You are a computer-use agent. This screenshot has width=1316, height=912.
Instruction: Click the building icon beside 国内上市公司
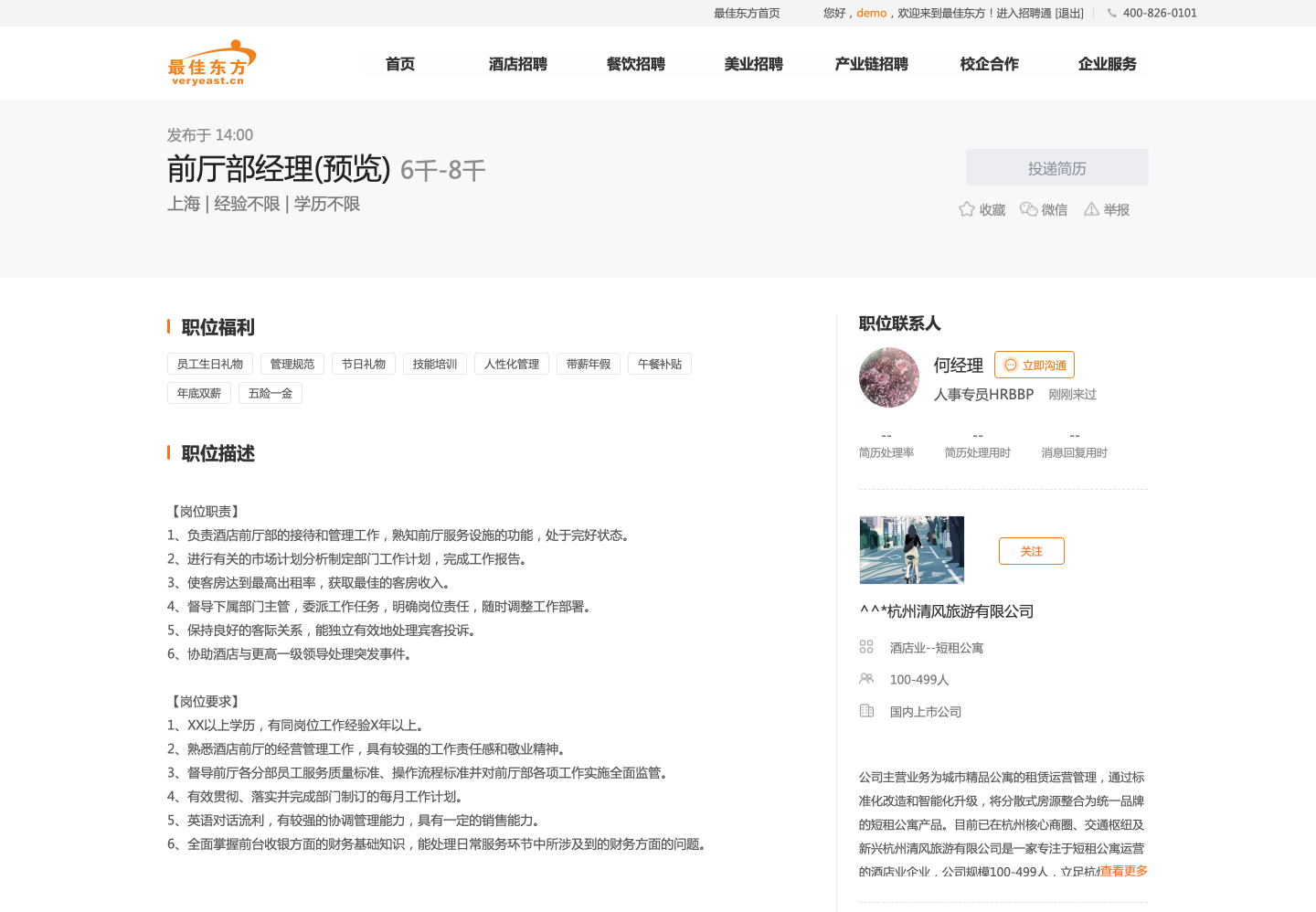coord(866,711)
